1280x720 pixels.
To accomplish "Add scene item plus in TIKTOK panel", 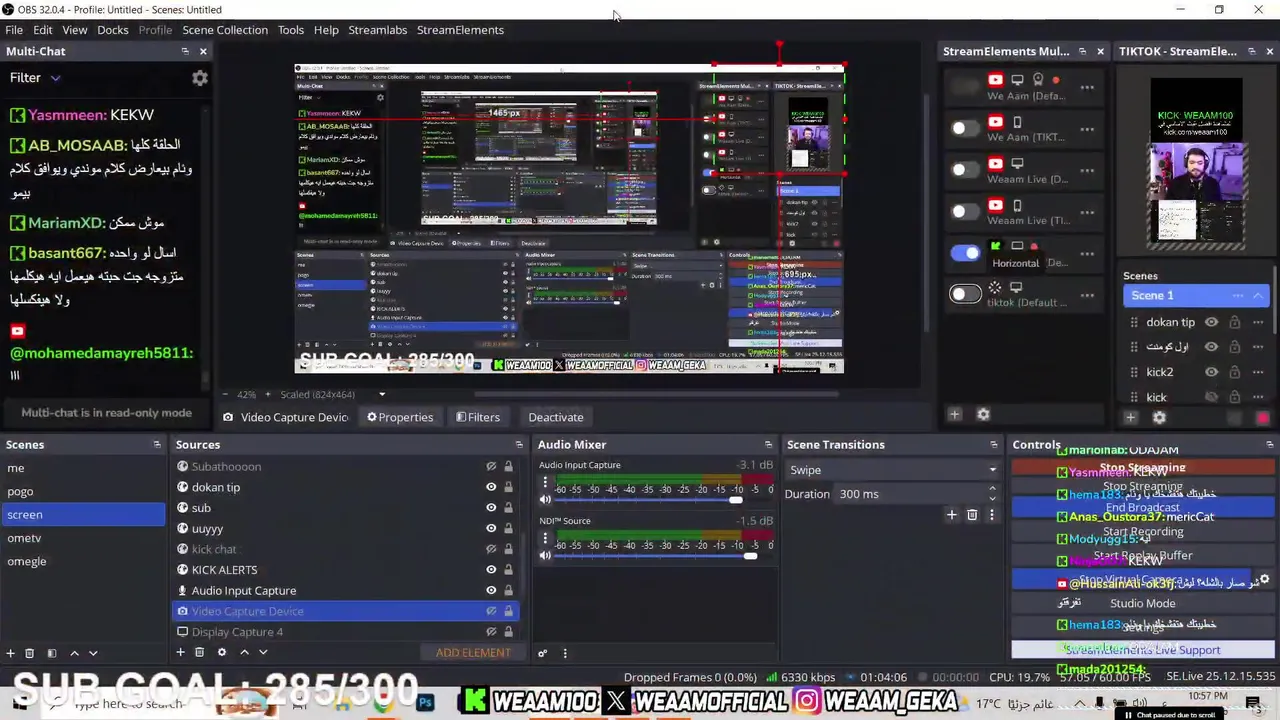I will [1130, 418].
